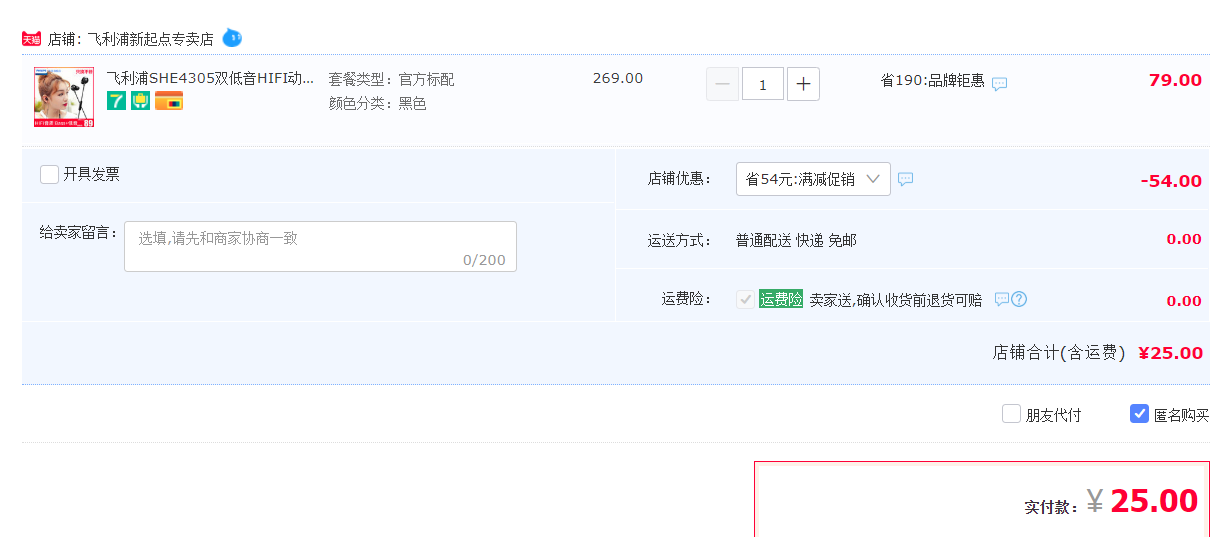The width and height of the screenshot is (1227, 537).
Task: Click the question mark help icon for 运费险
Action: [1019, 299]
